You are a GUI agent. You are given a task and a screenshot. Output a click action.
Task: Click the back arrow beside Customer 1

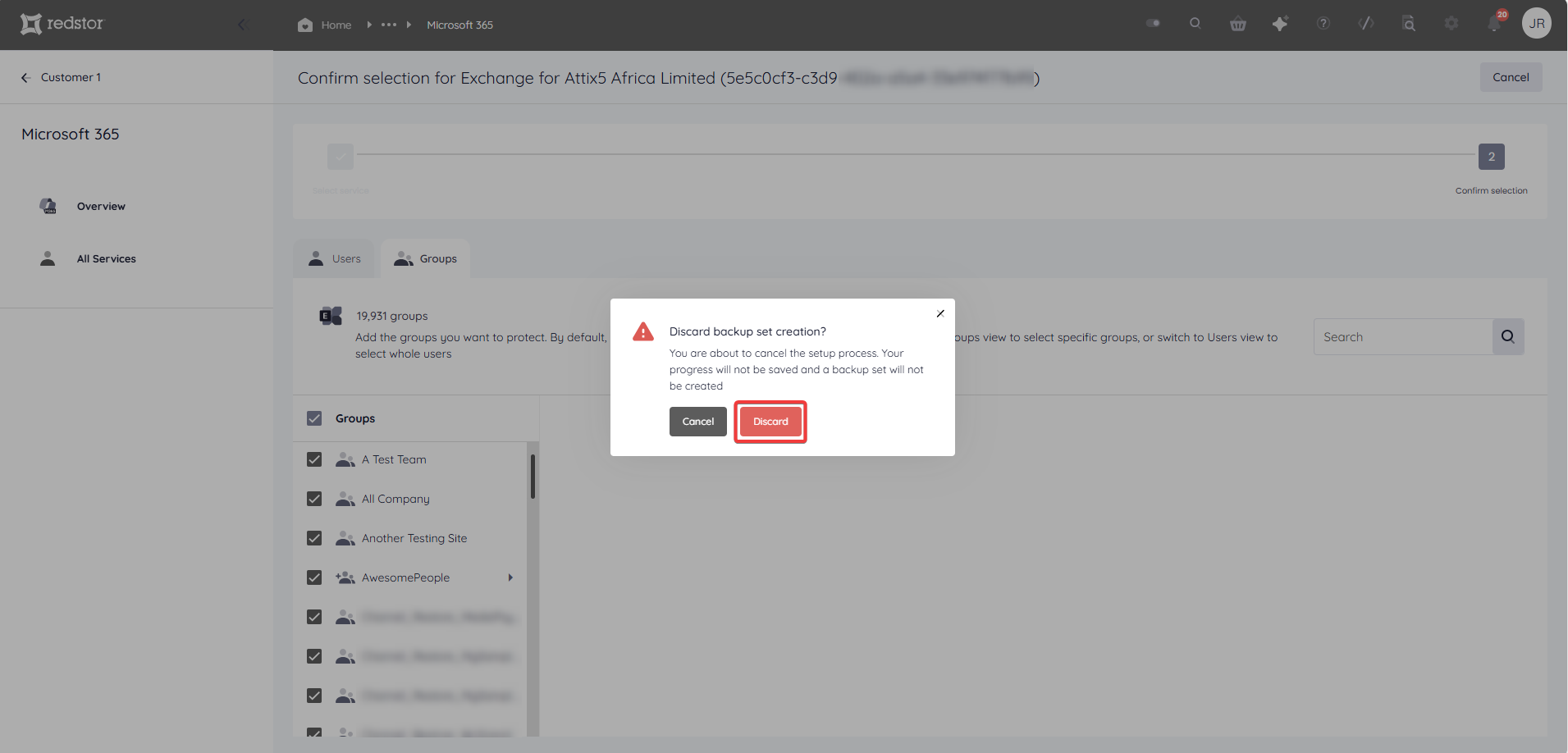coord(25,77)
